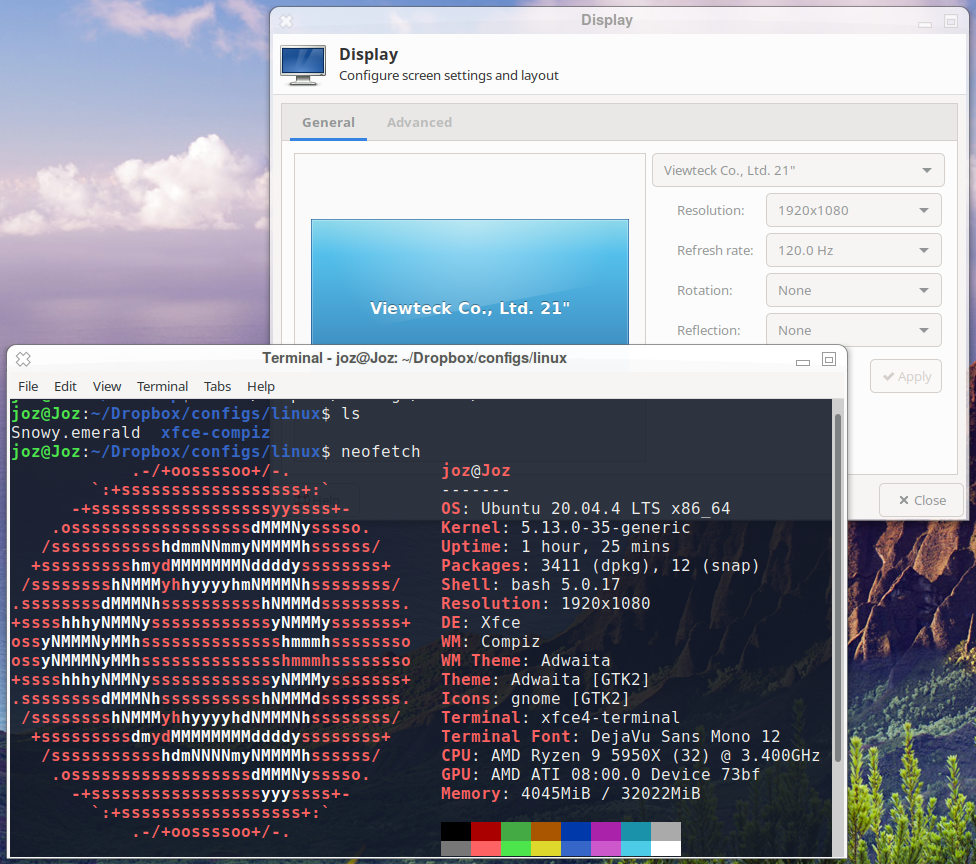Screen dimensions: 976x864
Task: Click 'Terminal Font: DejaVu Sans Mono 12'
Action: pyautogui.click(x=610, y=736)
